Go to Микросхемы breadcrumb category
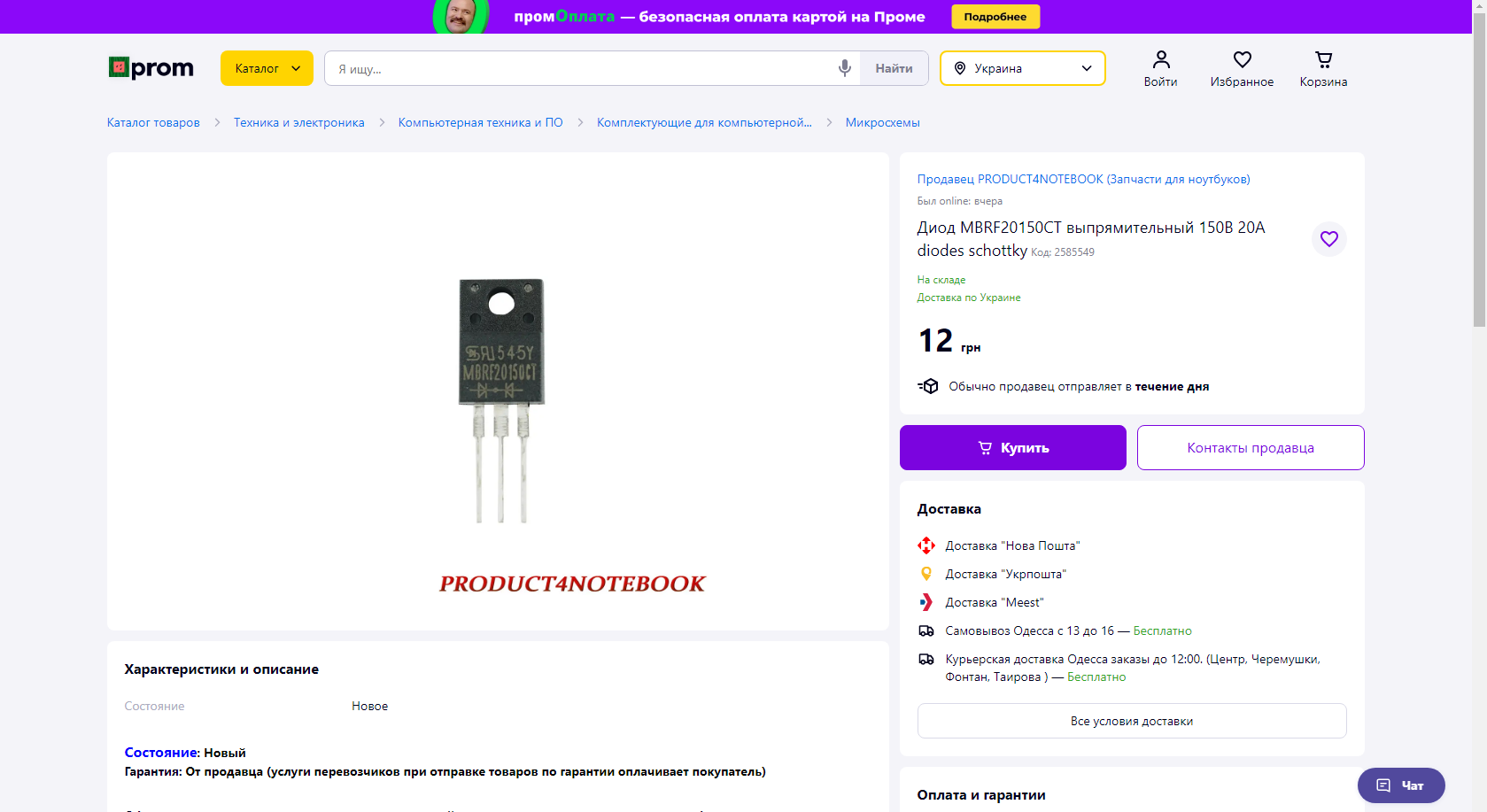1487x812 pixels. [883, 122]
